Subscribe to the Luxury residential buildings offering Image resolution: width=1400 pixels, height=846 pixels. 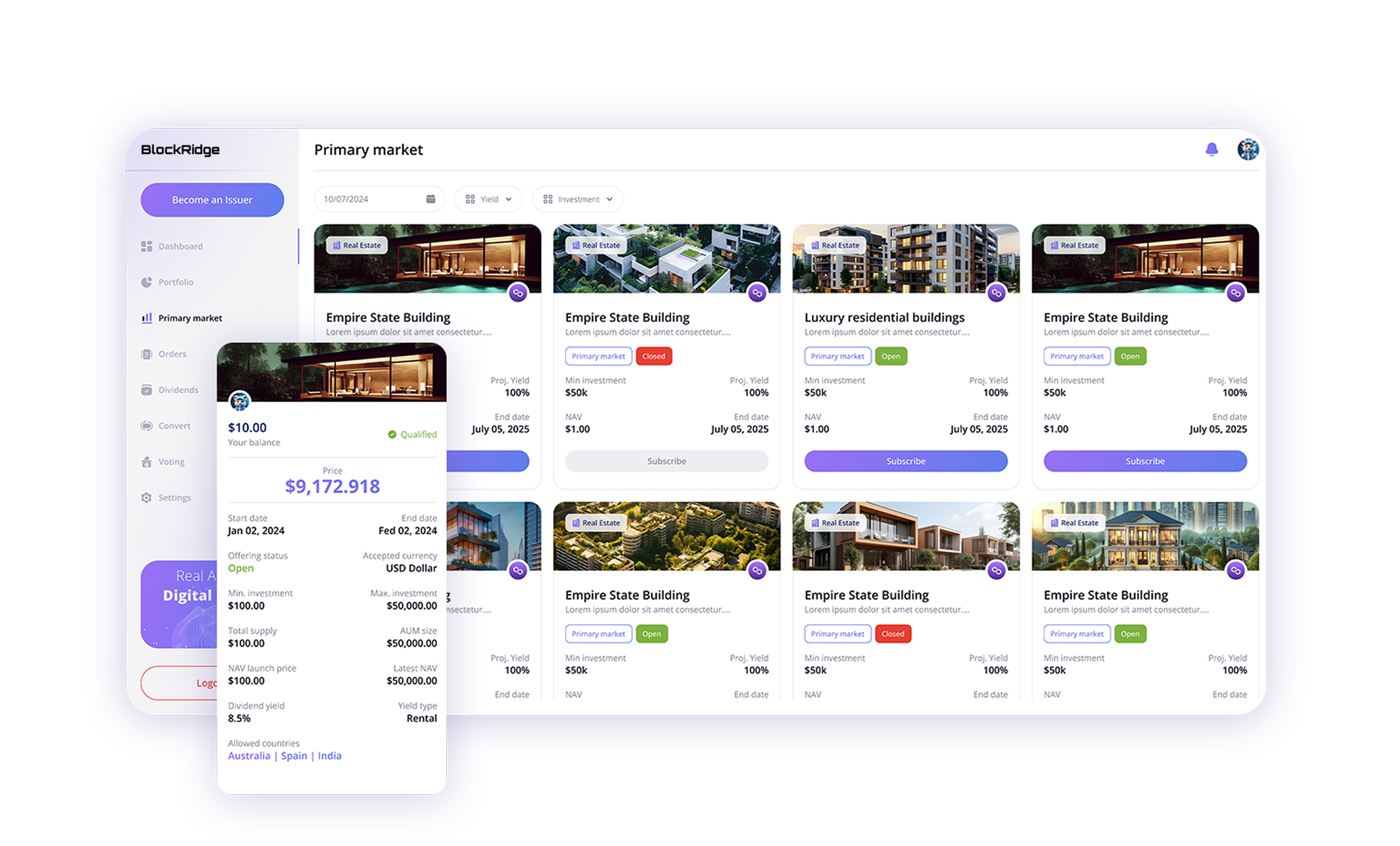click(905, 460)
